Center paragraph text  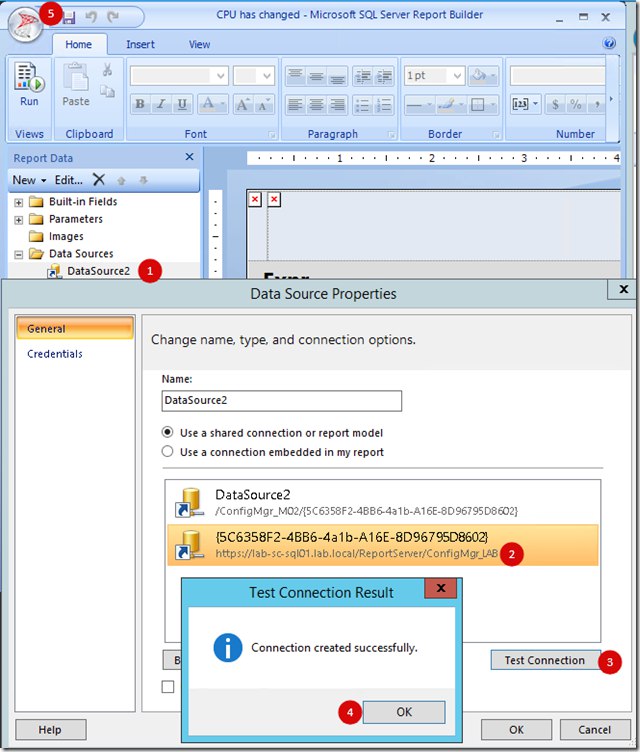click(x=316, y=104)
